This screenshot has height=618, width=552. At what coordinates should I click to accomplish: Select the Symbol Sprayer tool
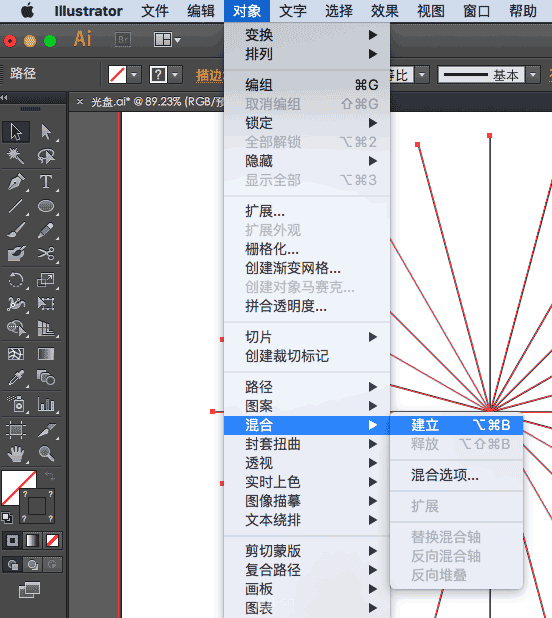[x=16, y=404]
